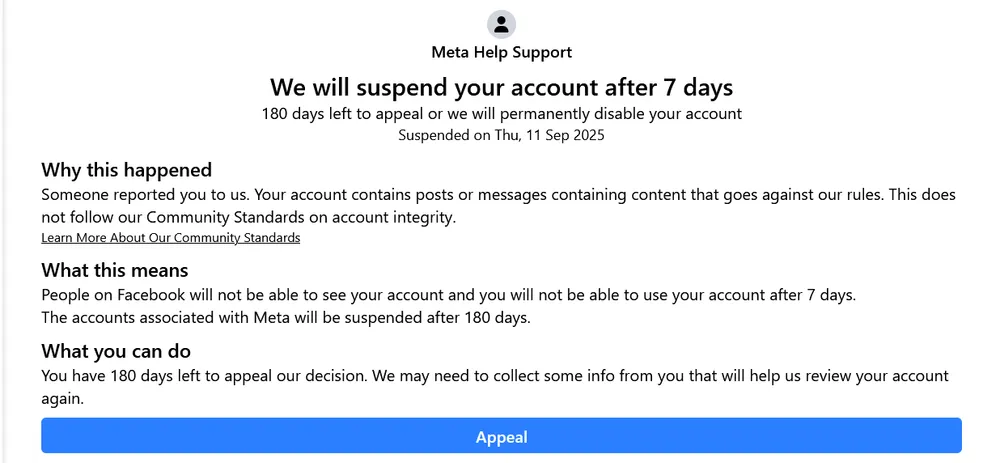Click the 'Suspended on Thu, 11 Sep 2025' date
The height and width of the screenshot is (463, 1000).
(501, 135)
